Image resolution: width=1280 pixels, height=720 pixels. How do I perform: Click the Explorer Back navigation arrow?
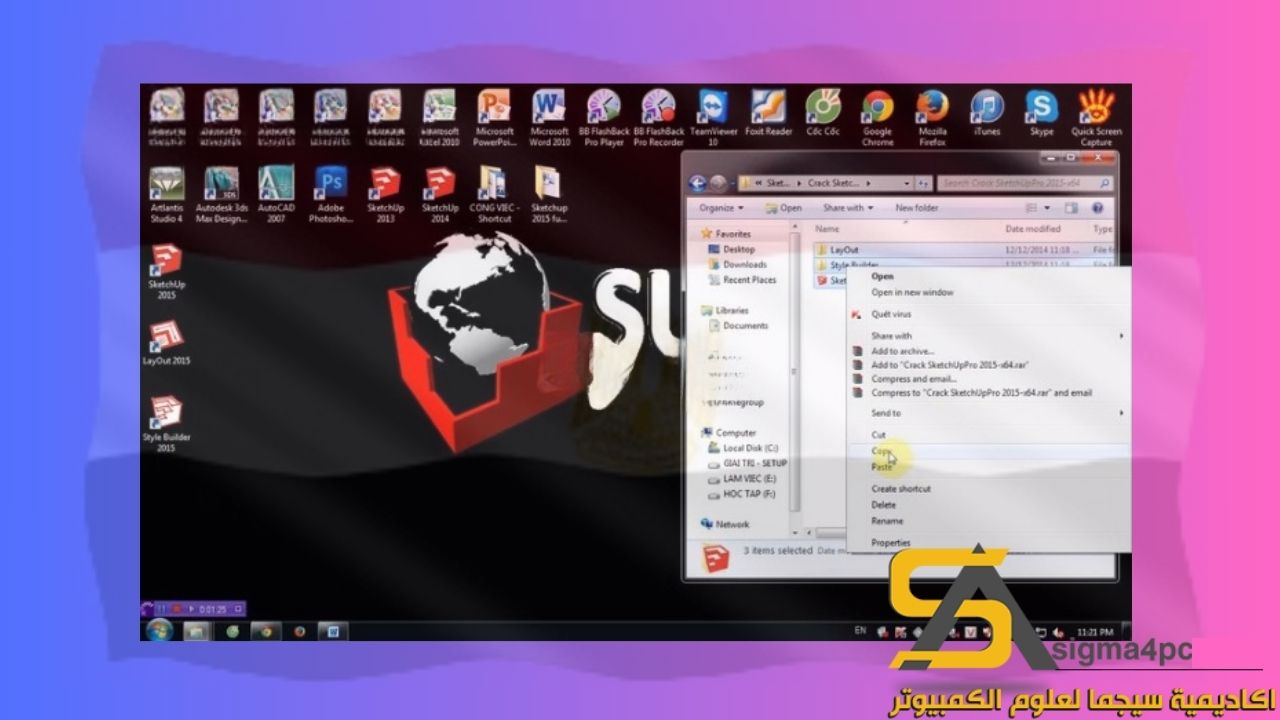pyautogui.click(x=698, y=184)
